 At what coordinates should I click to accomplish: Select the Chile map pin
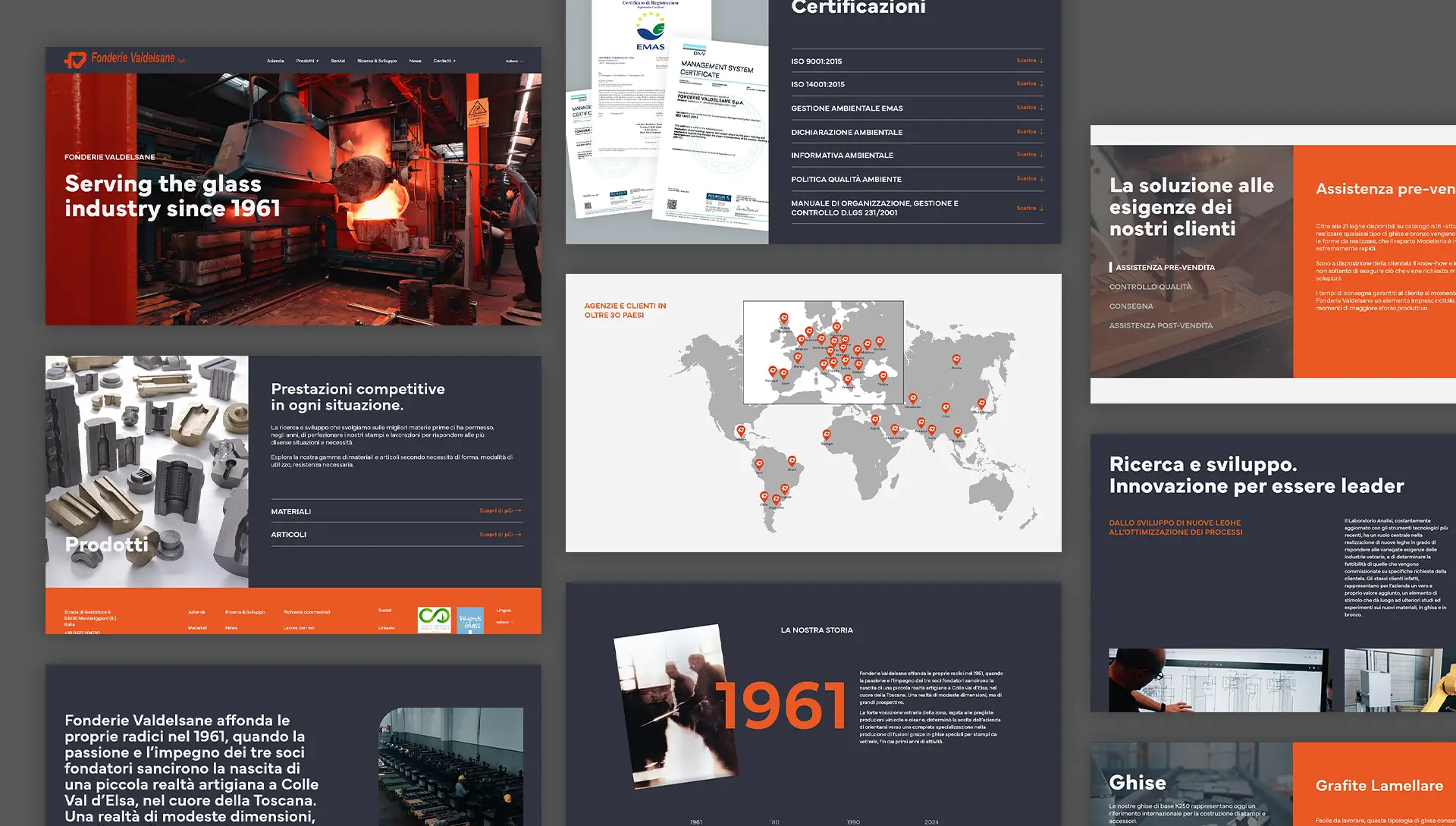tap(764, 497)
